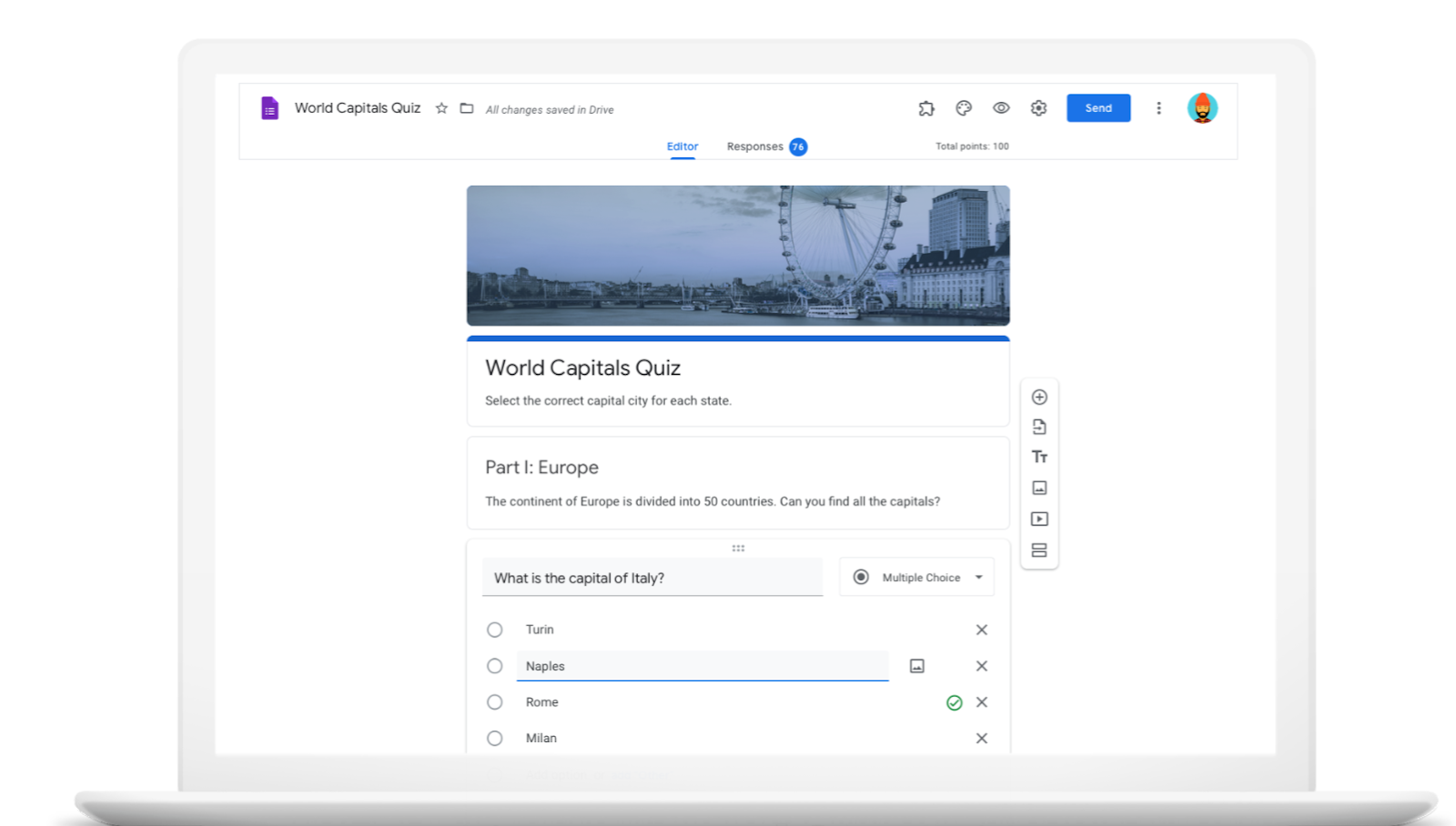Open the more options three-dot menu
Viewport: 1456px width, 826px height.
[1158, 108]
